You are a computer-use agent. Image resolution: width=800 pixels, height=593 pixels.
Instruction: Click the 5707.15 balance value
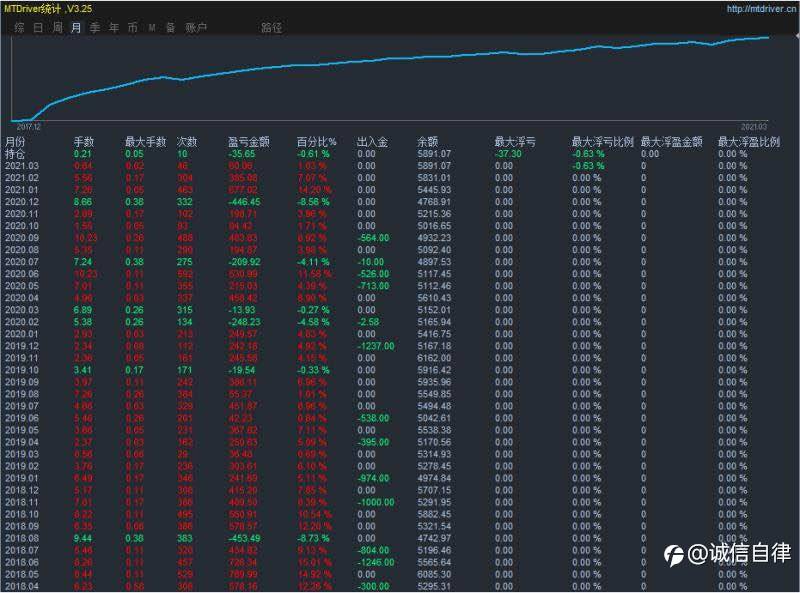pos(434,490)
